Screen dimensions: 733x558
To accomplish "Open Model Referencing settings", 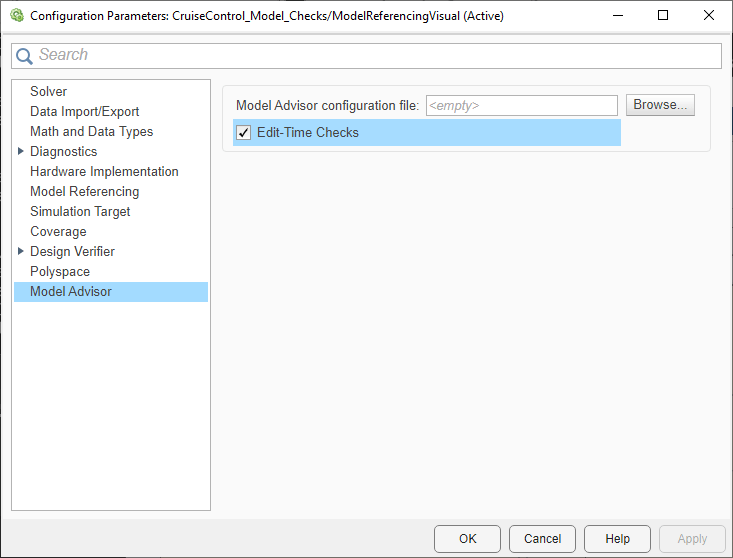I will (84, 191).
